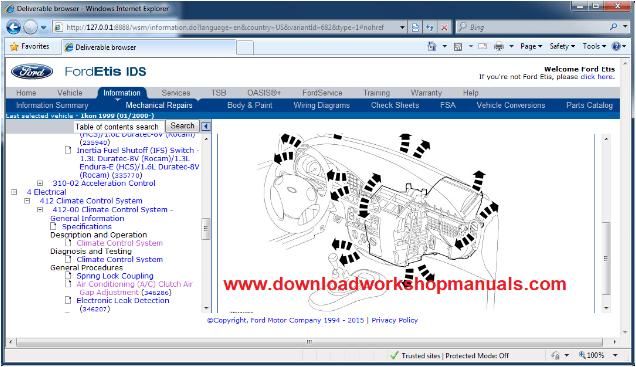Open the OASIS navigation tab

pyautogui.click(x=264, y=93)
